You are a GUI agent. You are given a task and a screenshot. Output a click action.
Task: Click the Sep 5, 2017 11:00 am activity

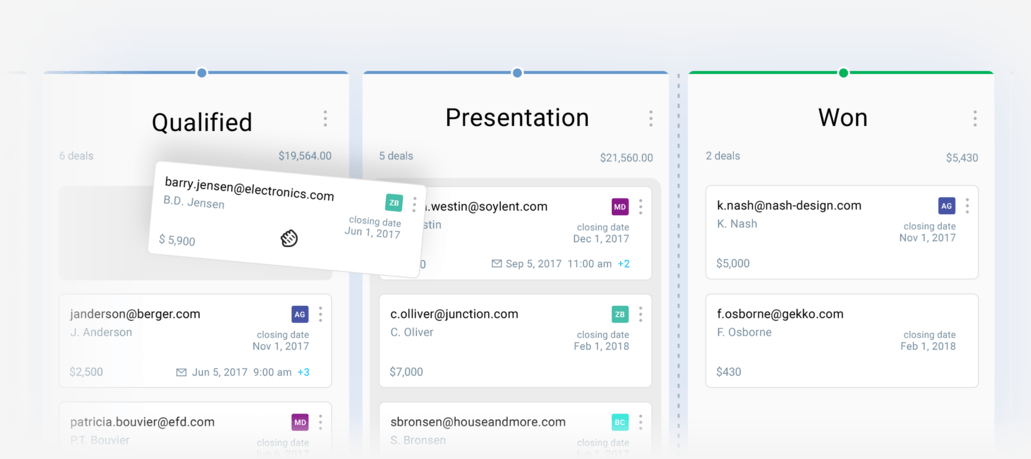coord(559,264)
